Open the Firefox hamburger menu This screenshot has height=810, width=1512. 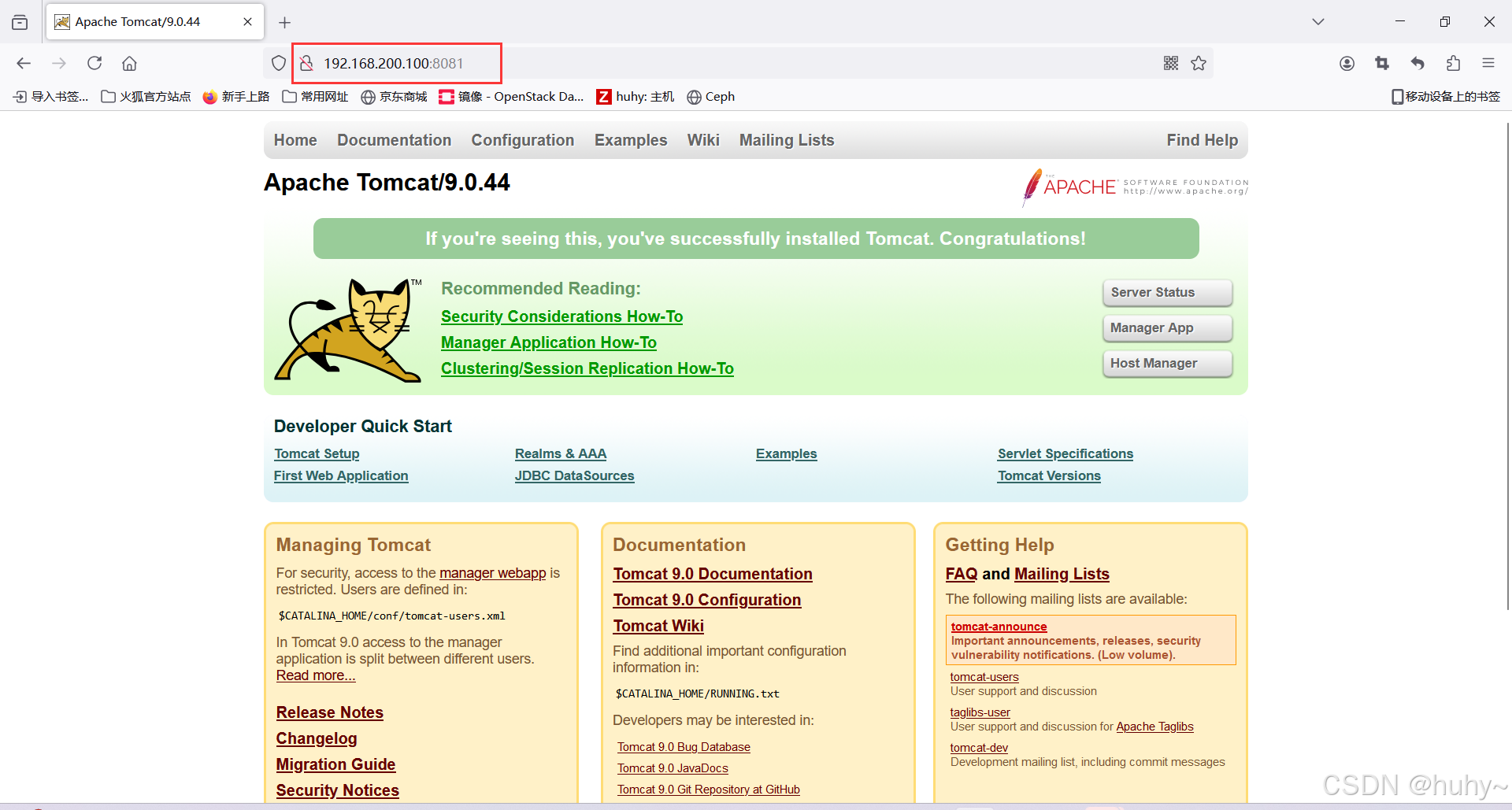click(1488, 63)
